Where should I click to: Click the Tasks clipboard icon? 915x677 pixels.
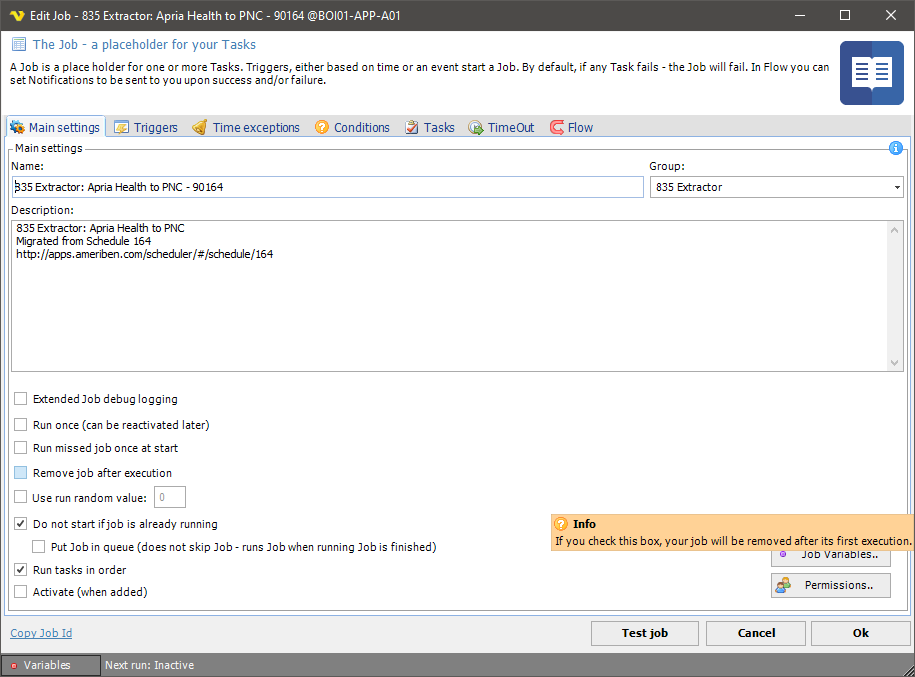click(412, 128)
